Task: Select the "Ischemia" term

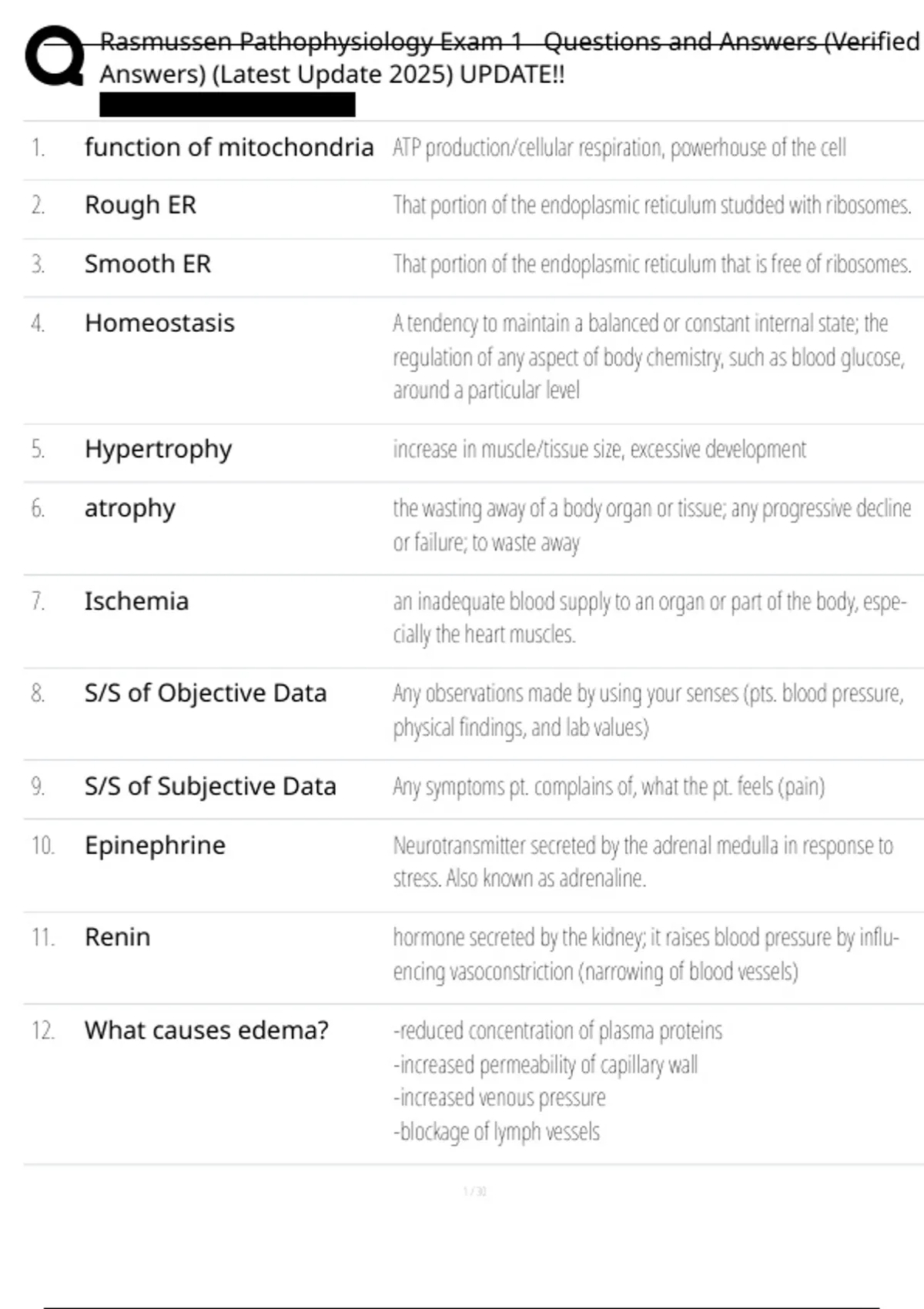Action: pos(136,601)
